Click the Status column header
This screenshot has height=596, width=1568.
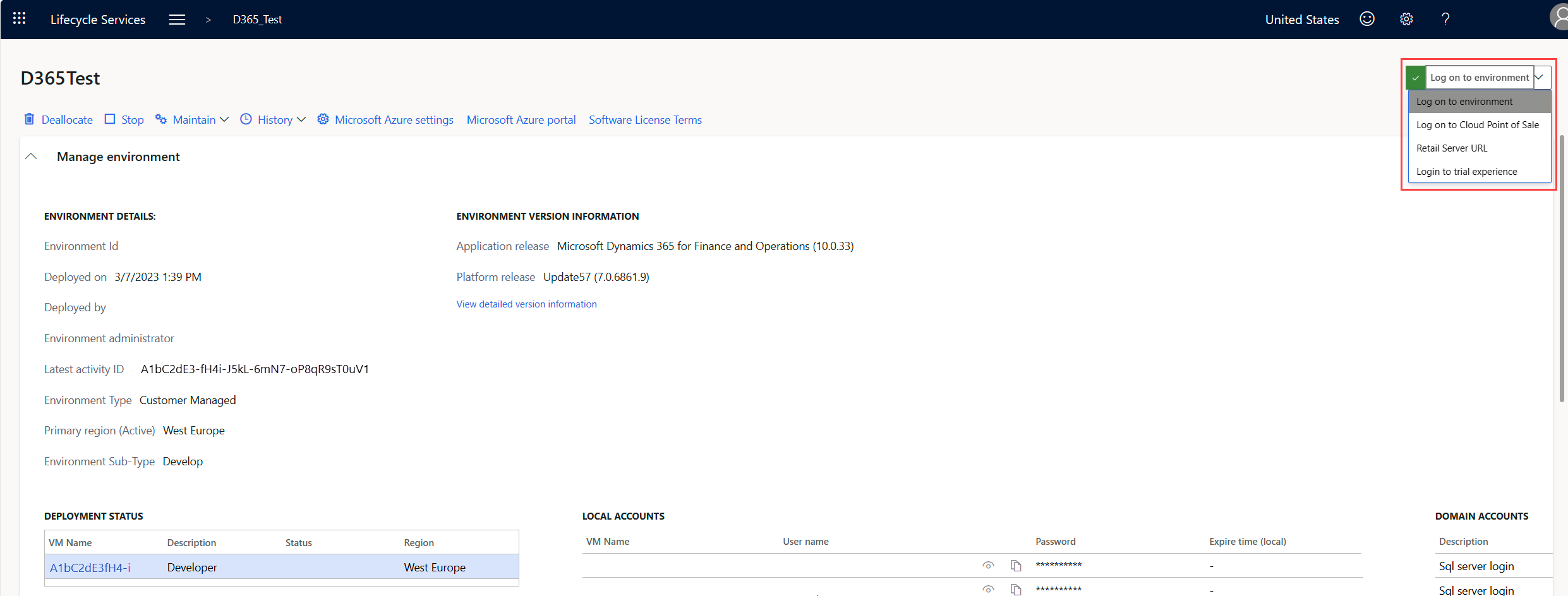[x=299, y=543]
